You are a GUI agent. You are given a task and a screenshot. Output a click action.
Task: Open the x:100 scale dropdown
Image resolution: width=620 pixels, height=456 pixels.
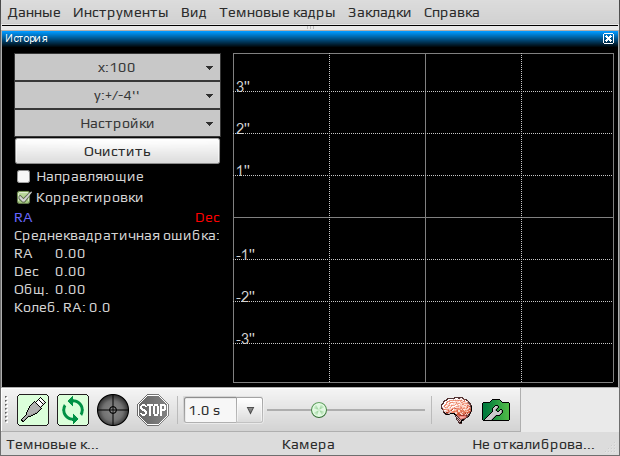click(117, 68)
